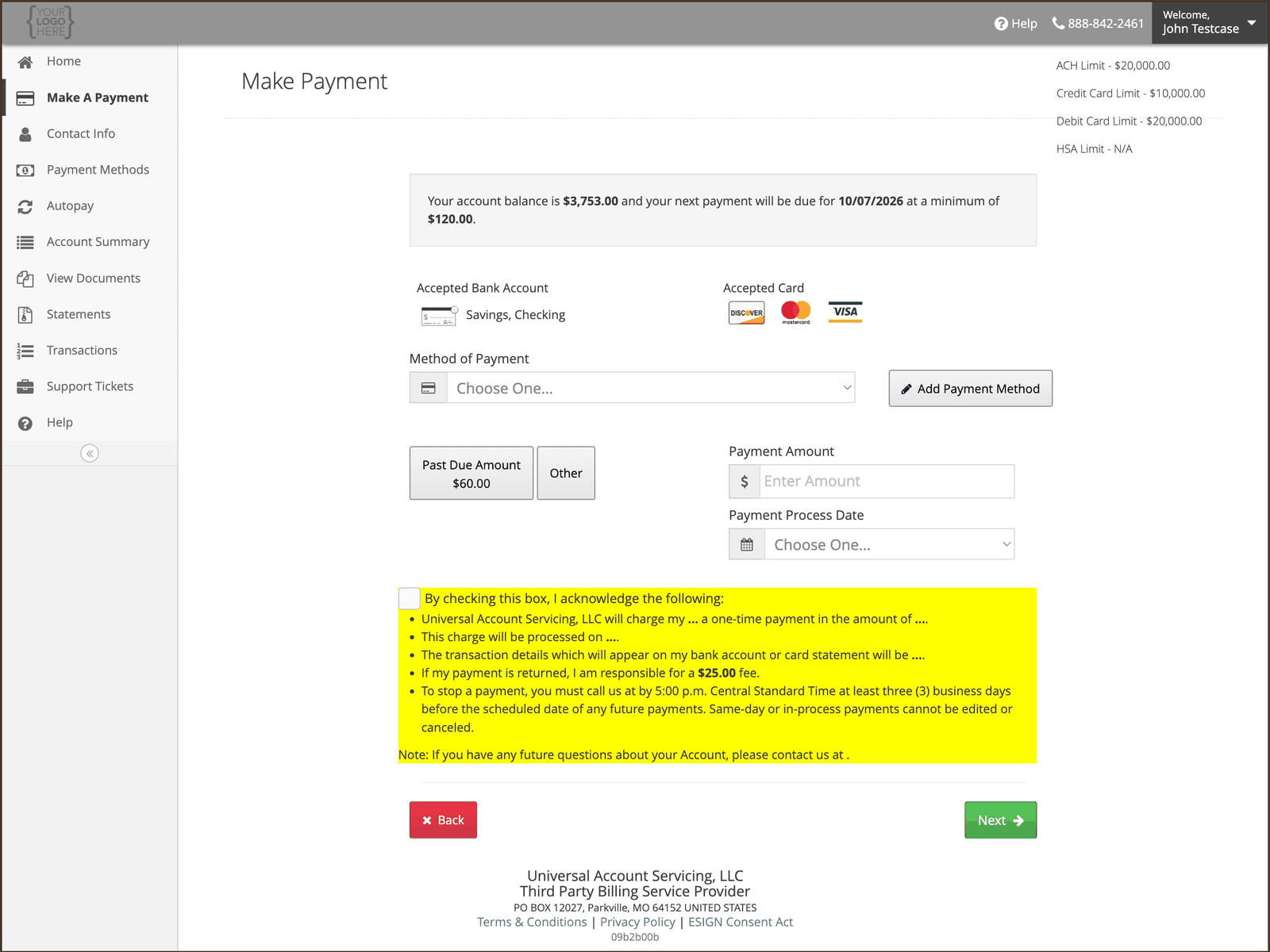Click the phone icon beside 888-842-2461
Image resolution: width=1270 pixels, height=952 pixels.
pyautogui.click(x=1058, y=23)
